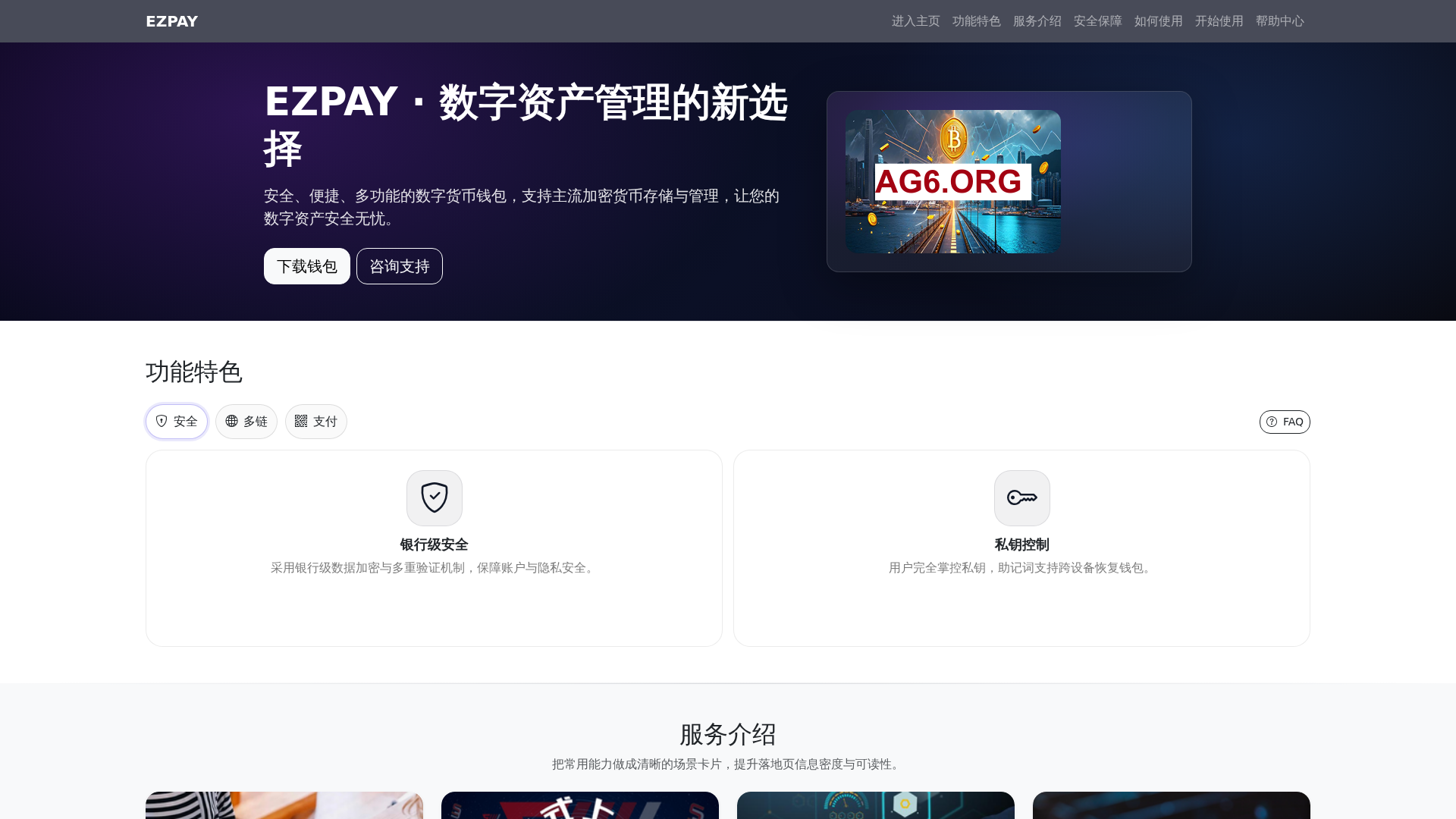Open the 进入主页 nav link
The width and height of the screenshot is (1456, 819).
coord(915,21)
